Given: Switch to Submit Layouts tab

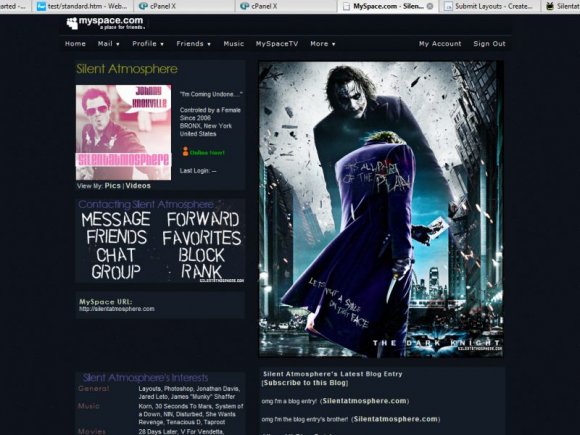Looking at the screenshot, I should click(x=489, y=6).
